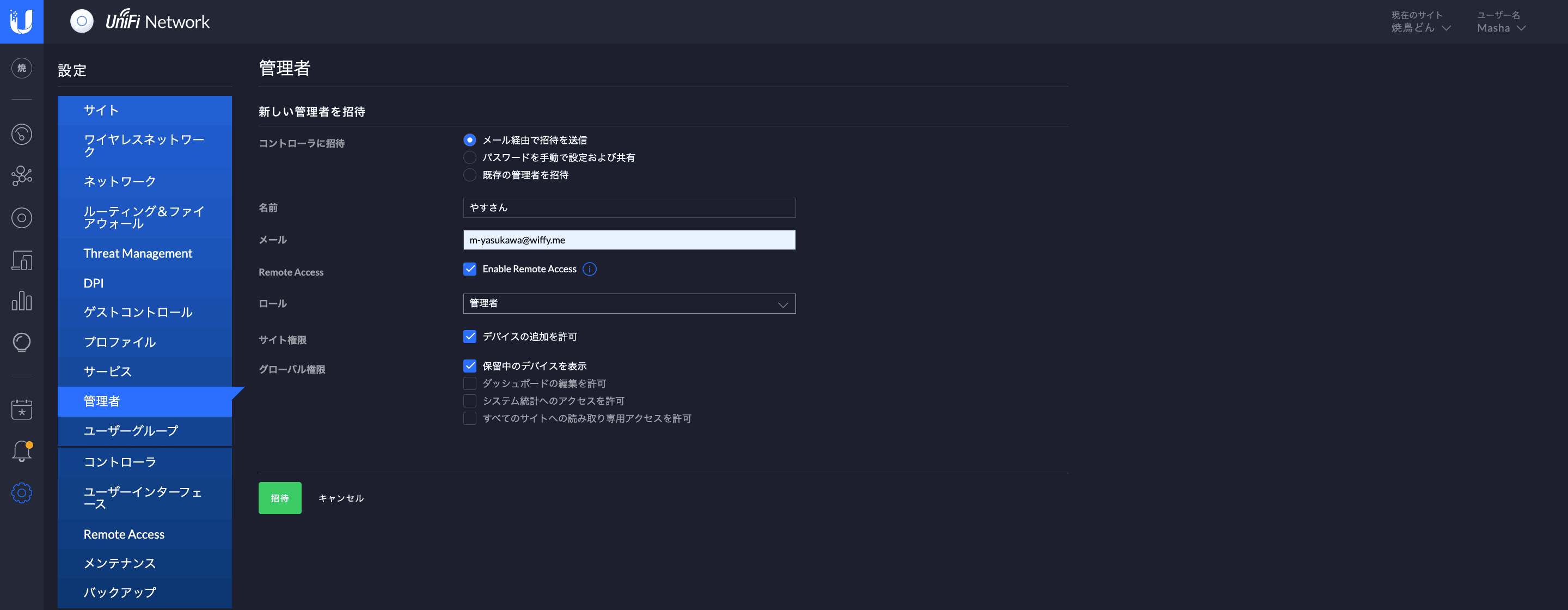Select invite via email radio option
The height and width of the screenshot is (610, 1568).
[470, 140]
